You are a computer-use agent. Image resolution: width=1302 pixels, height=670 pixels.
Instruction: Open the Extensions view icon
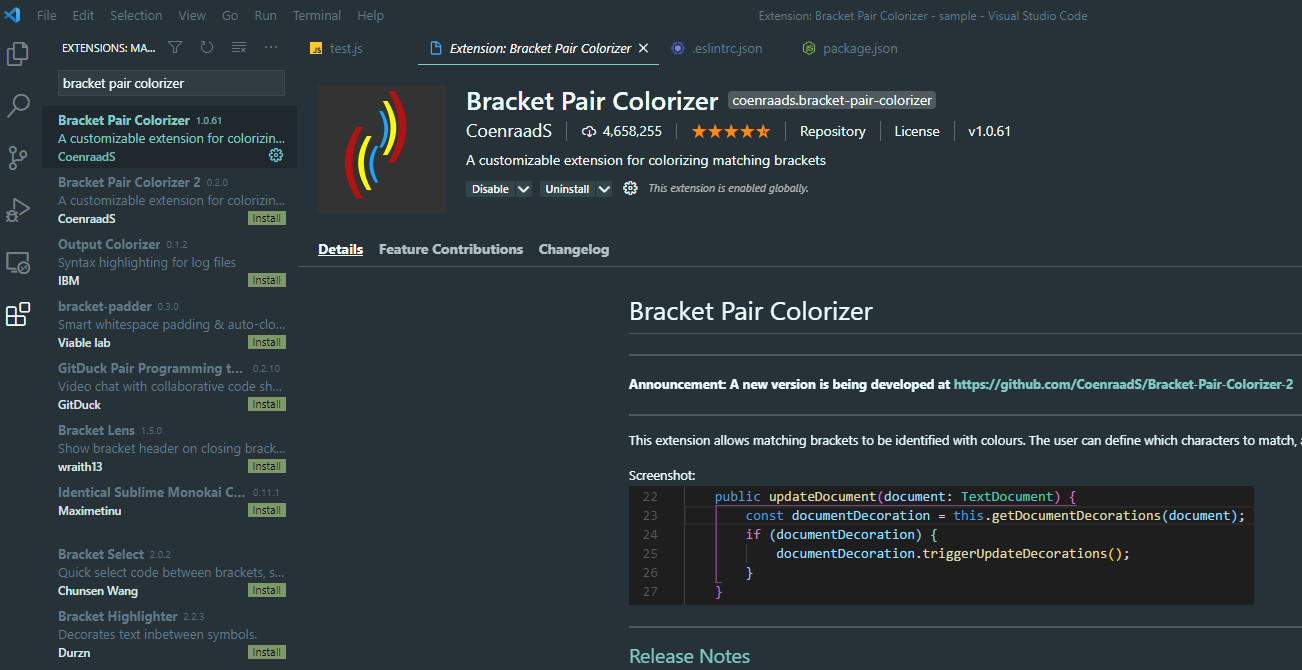coord(18,315)
